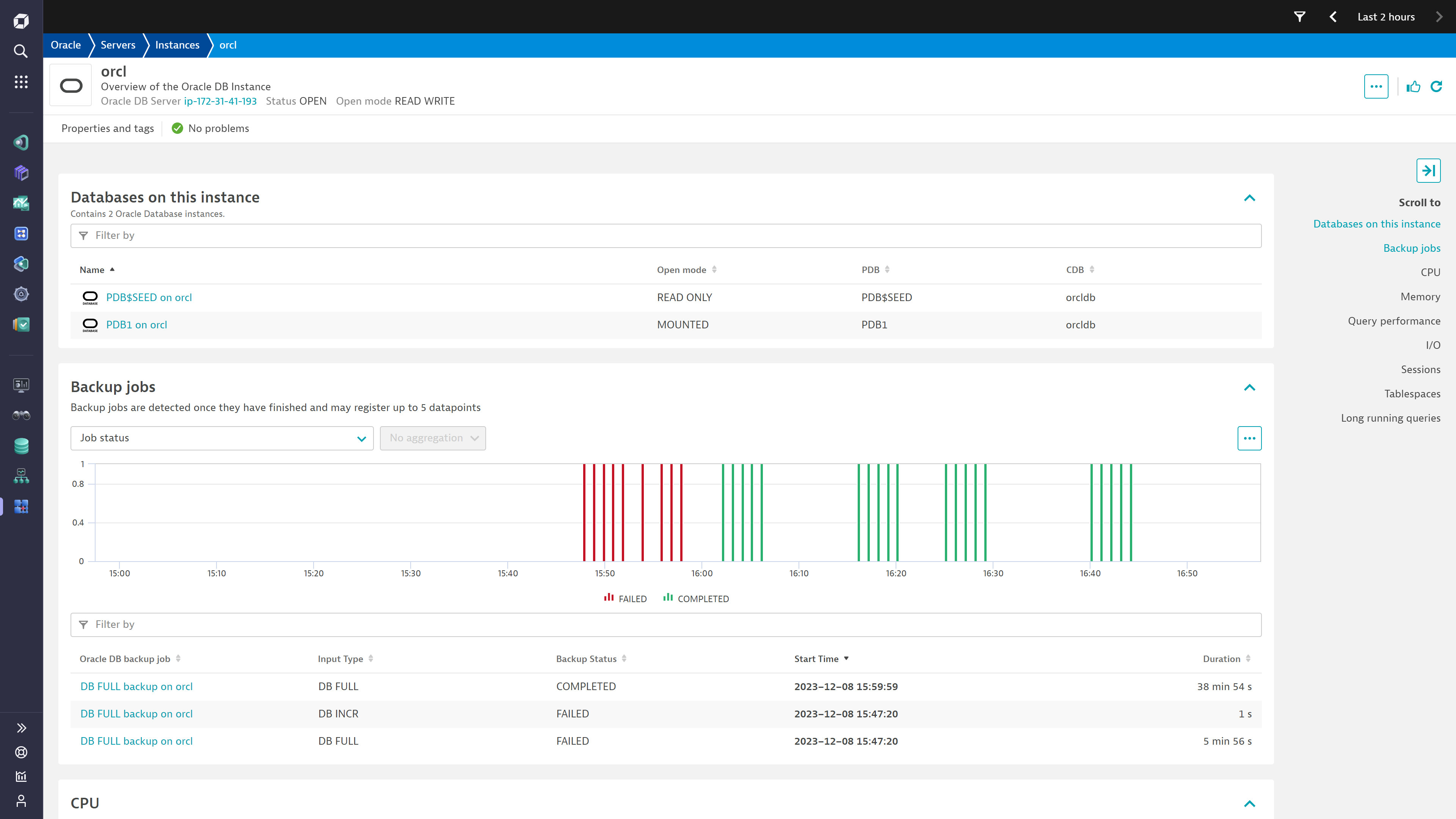Navigate to Oracle breadcrumb

click(66, 45)
